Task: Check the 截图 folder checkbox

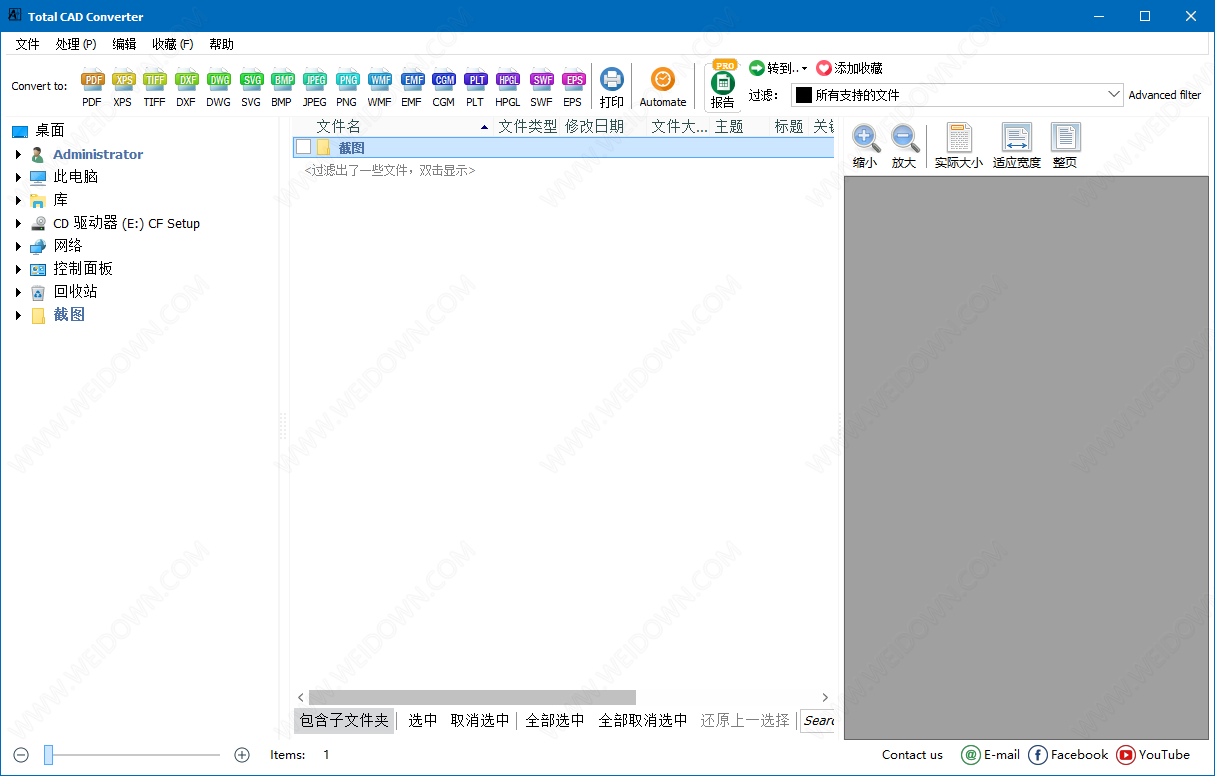Action: [x=303, y=148]
